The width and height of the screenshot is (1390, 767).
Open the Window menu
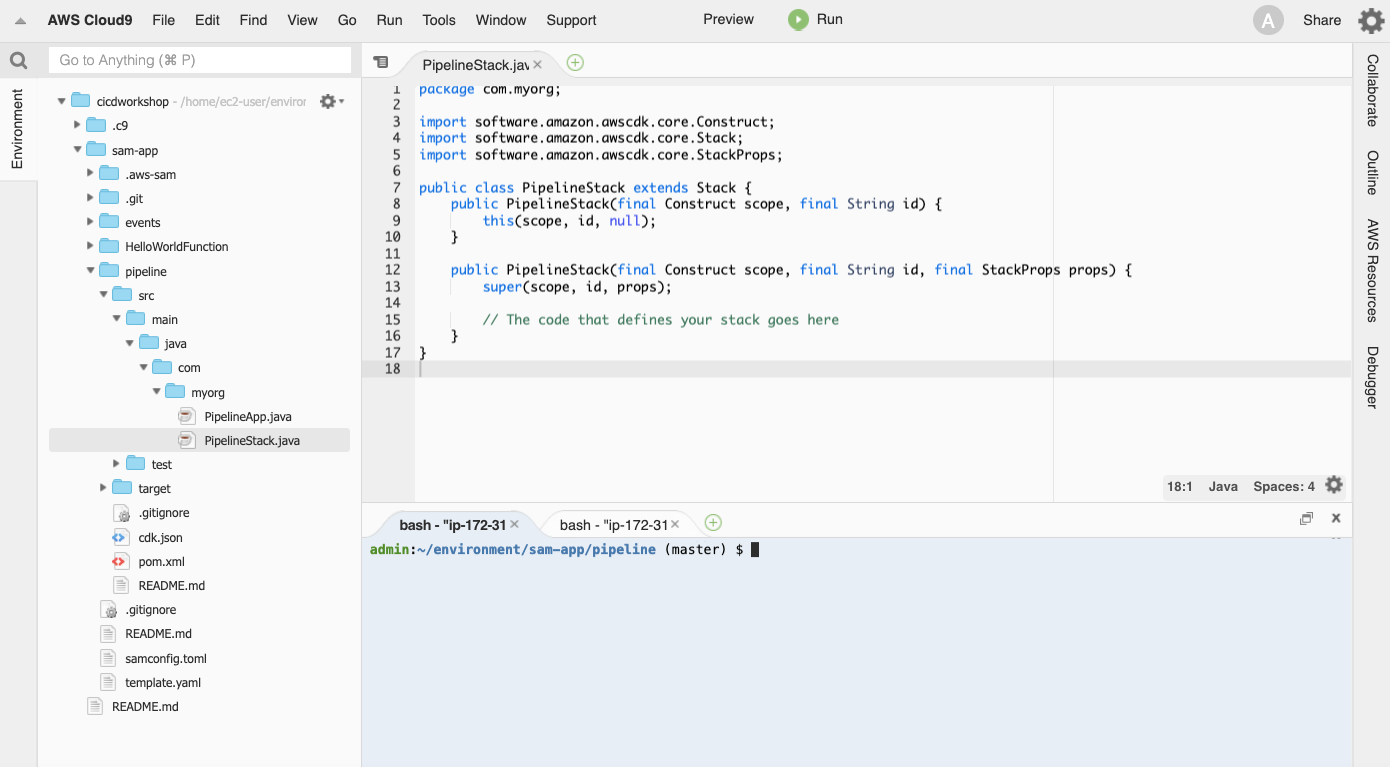(501, 20)
